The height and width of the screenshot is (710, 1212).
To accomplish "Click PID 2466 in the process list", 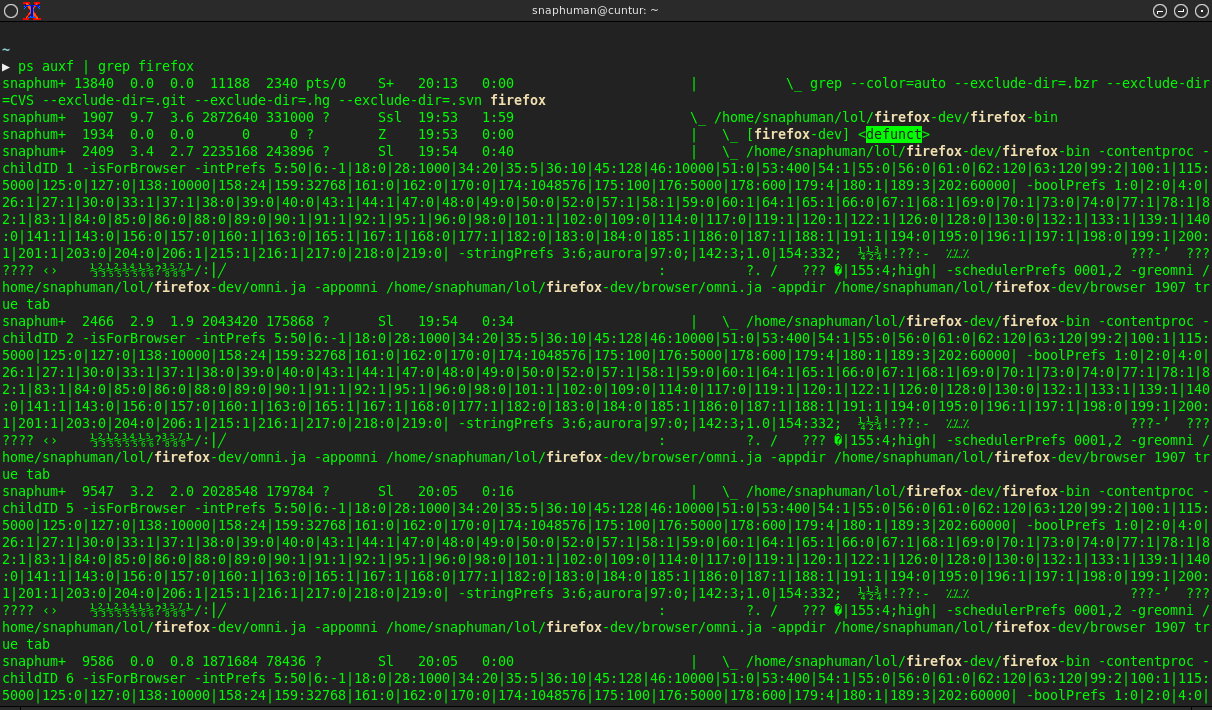I will [98, 321].
